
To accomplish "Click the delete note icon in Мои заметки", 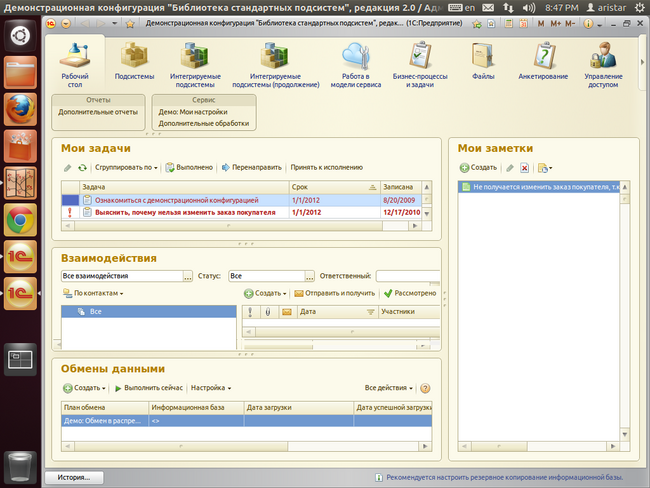I will pyautogui.click(x=524, y=168).
